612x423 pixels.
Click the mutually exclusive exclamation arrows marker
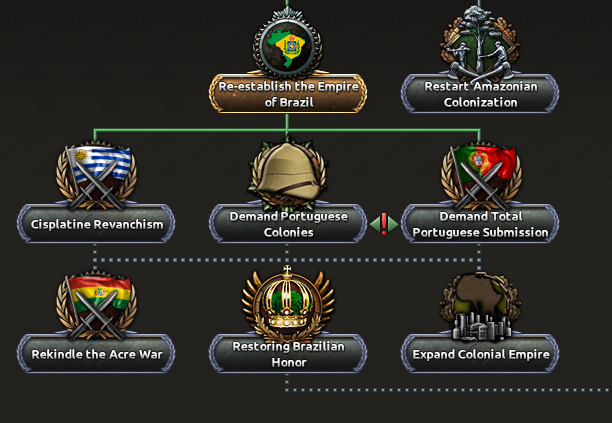(384, 224)
